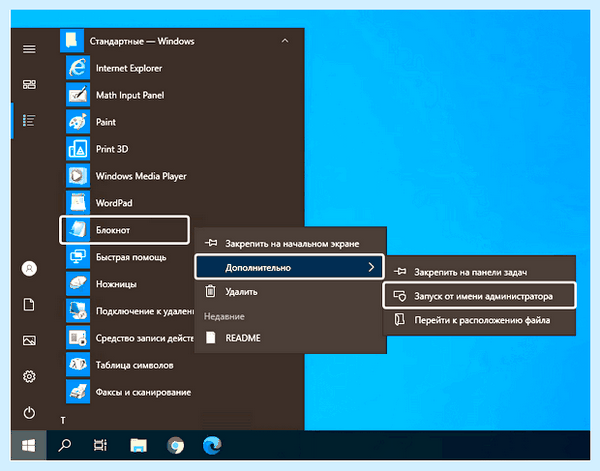Open Settings gear icon

point(29,376)
